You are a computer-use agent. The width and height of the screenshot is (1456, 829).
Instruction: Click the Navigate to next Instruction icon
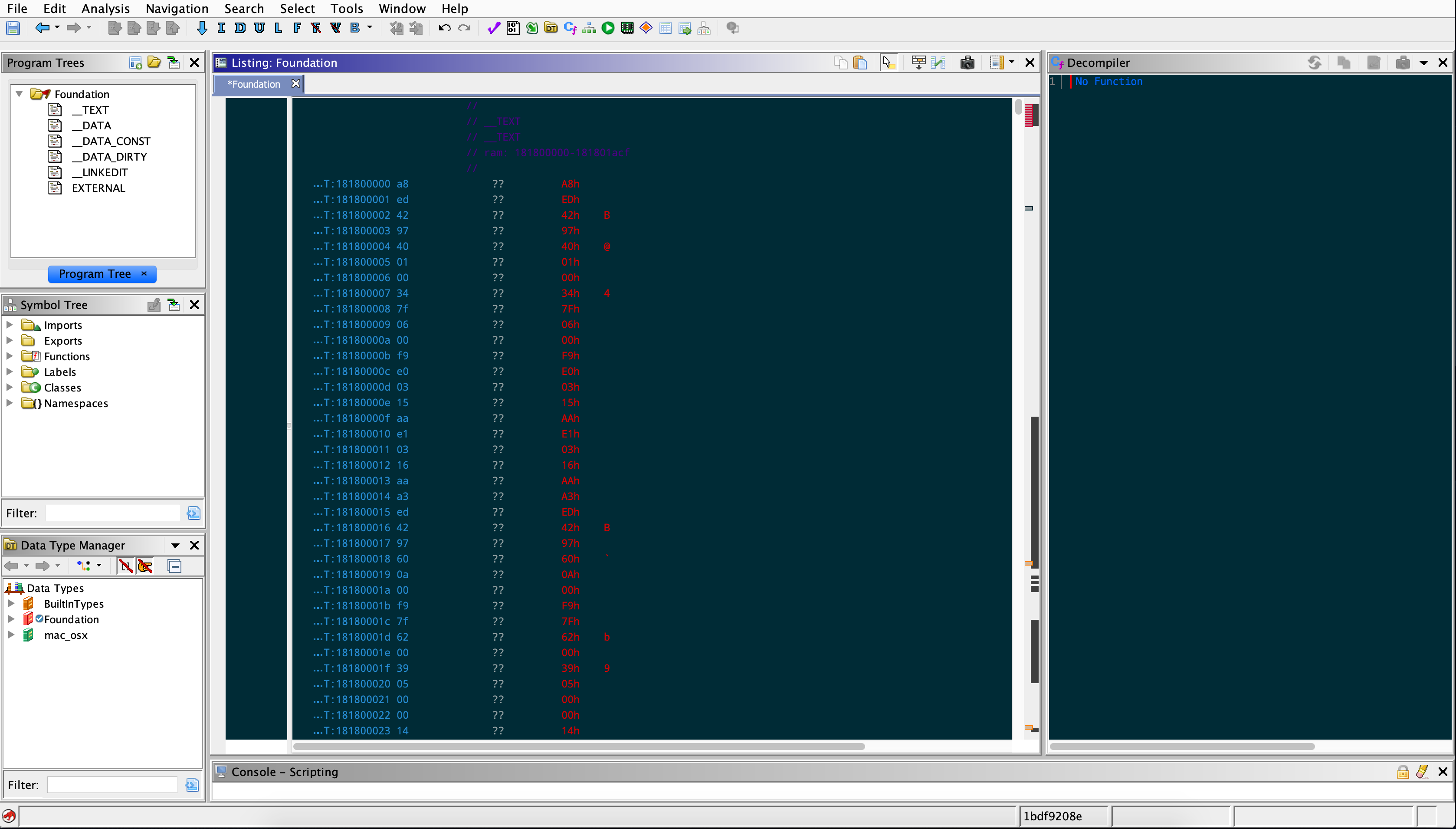221,28
